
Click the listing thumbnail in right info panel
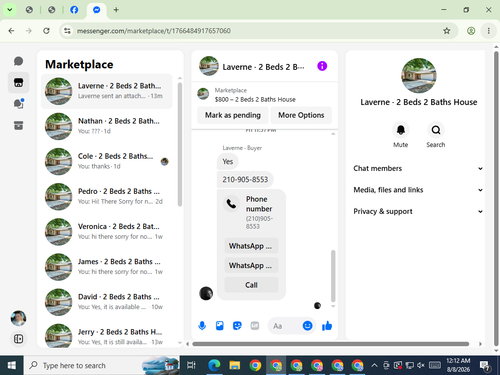(x=419, y=76)
